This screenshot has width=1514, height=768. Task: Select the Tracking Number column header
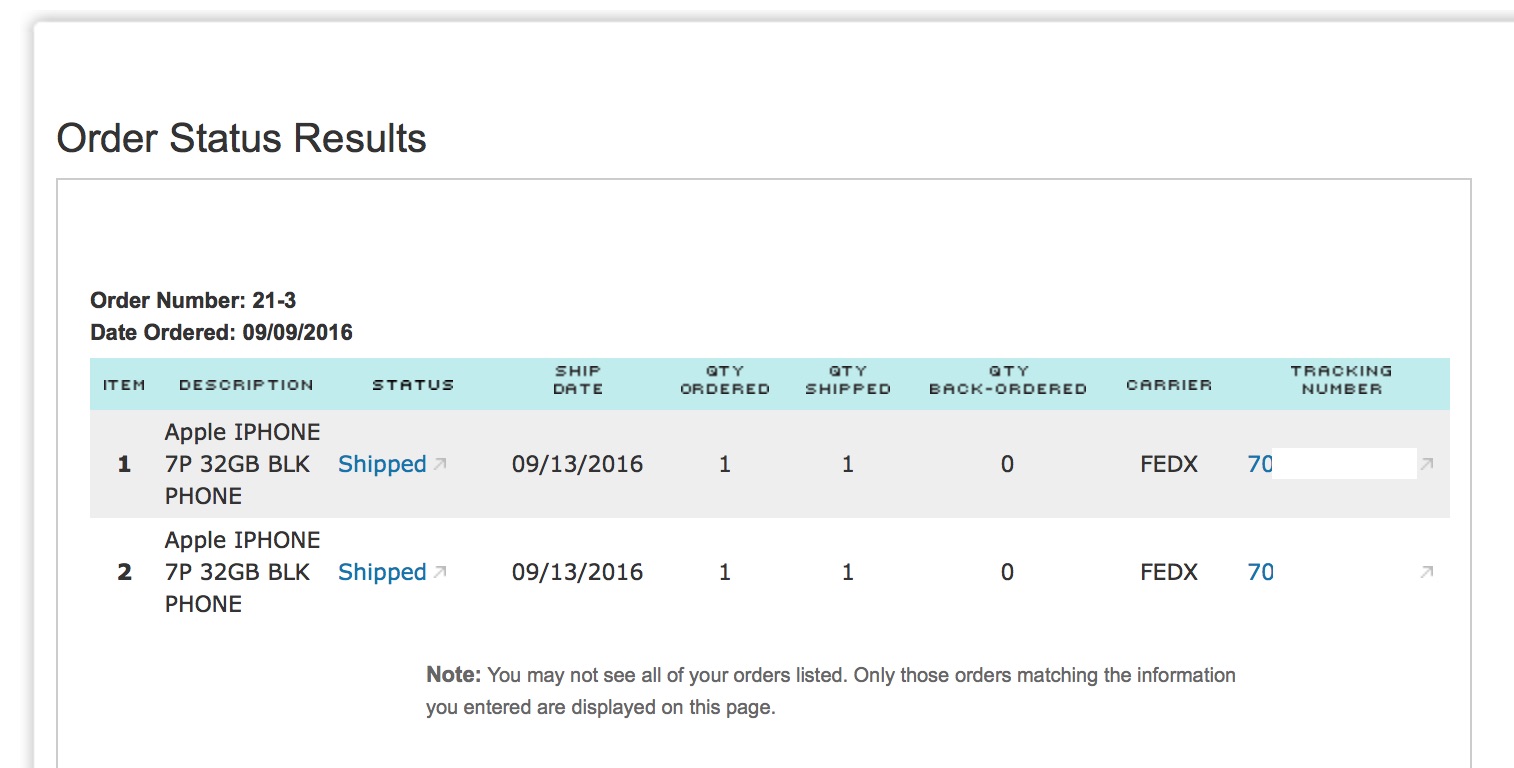1341,380
